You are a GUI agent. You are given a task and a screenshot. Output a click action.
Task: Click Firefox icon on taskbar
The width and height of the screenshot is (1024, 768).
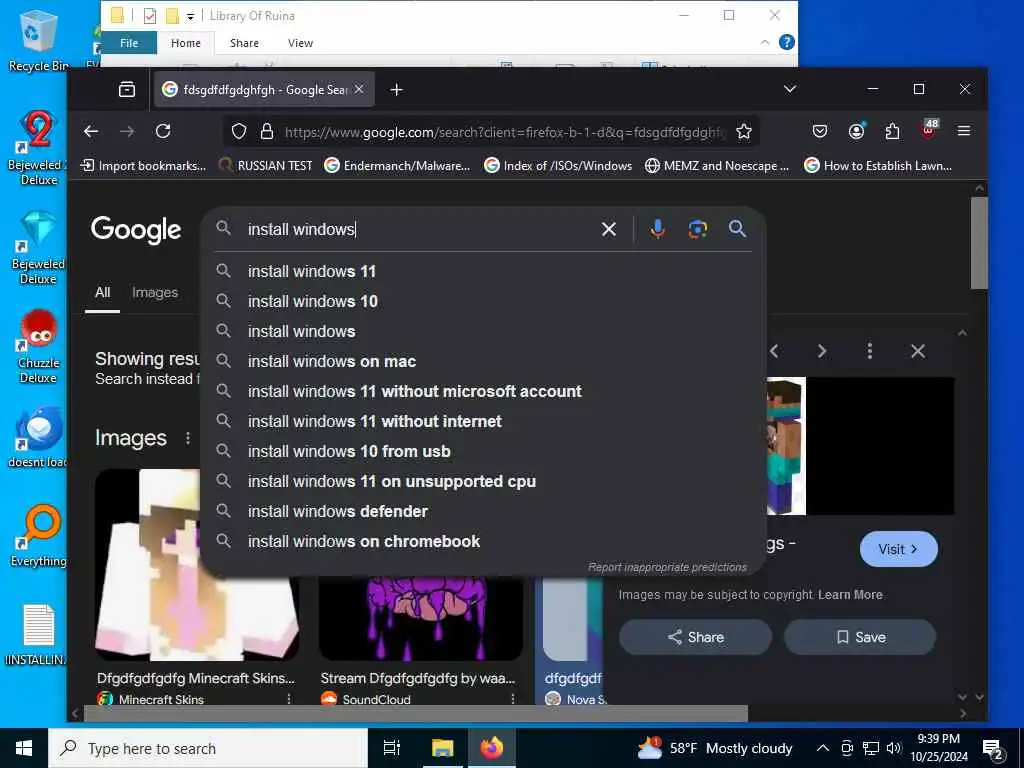(x=492, y=748)
